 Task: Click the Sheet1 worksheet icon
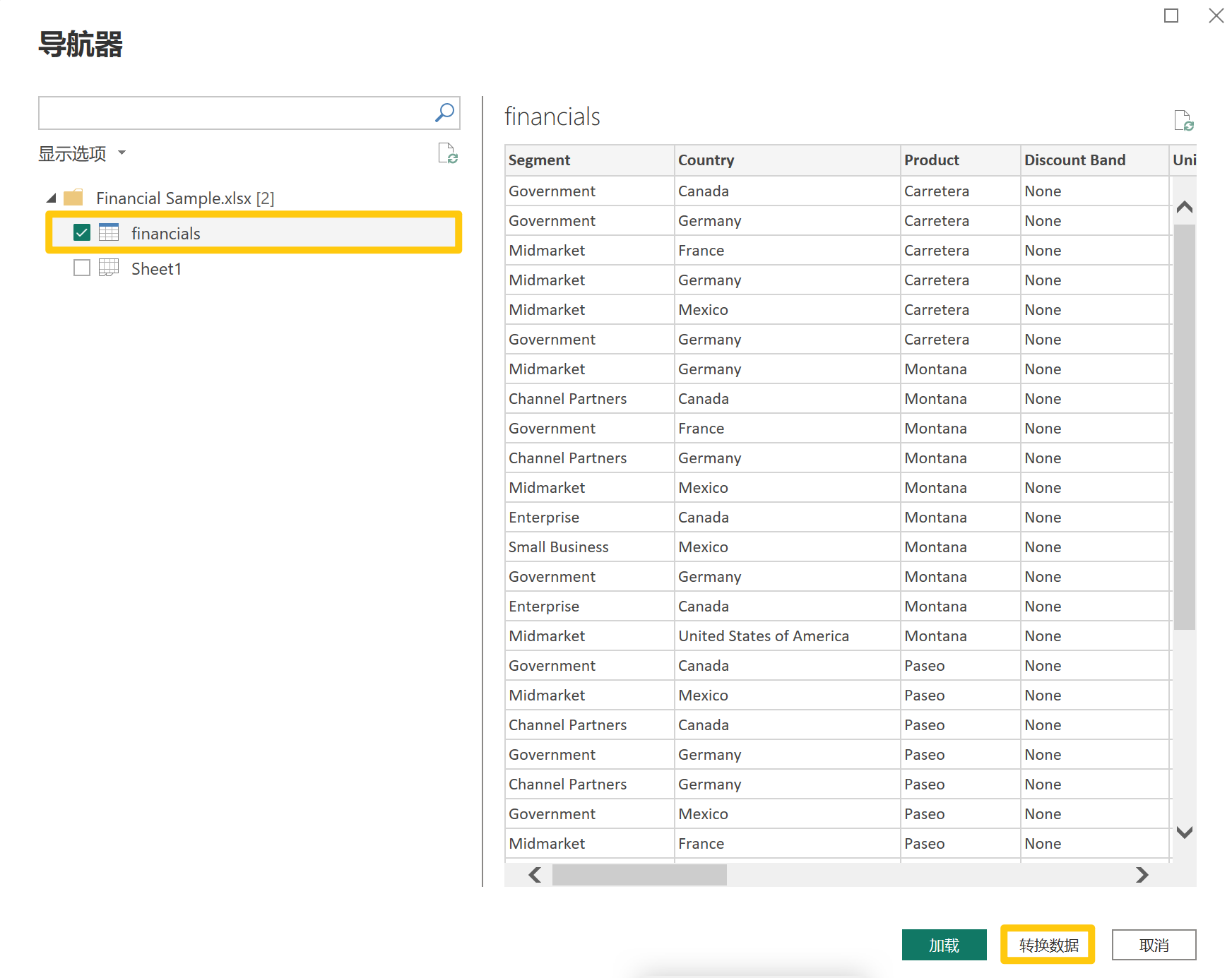coord(109,268)
